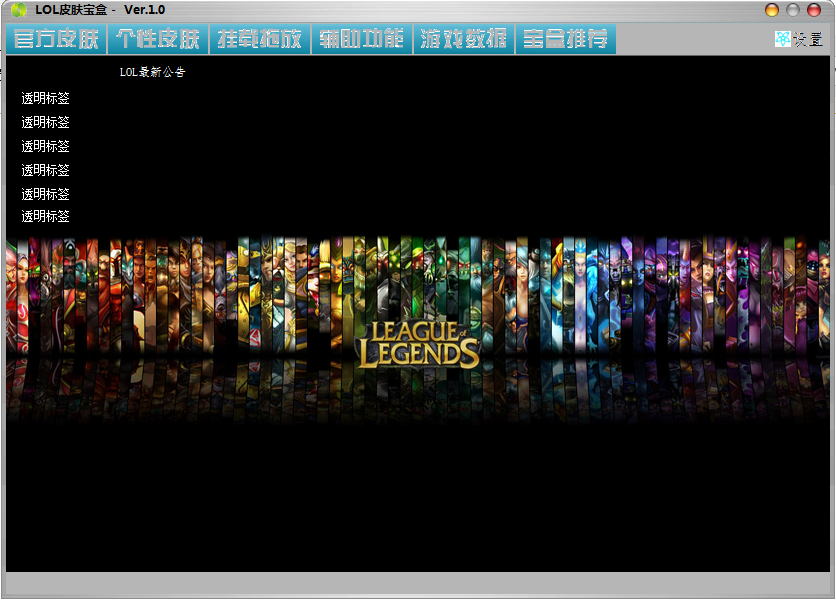
Task: Switch to the 个性皮肤 tab
Action: (158, 39)
